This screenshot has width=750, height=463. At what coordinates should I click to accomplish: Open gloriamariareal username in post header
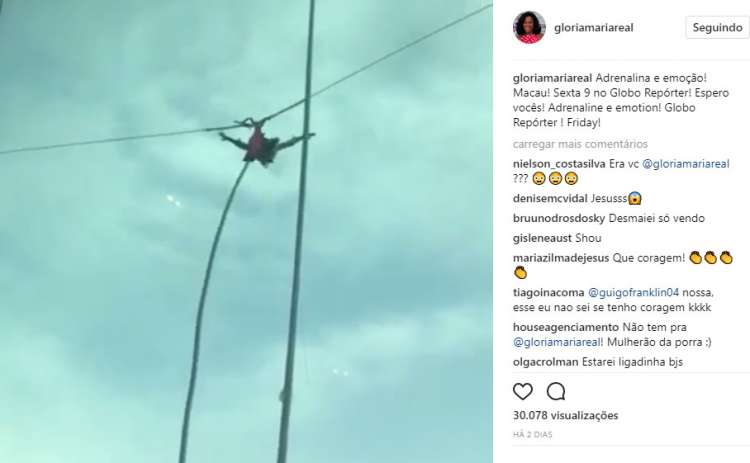594,28
